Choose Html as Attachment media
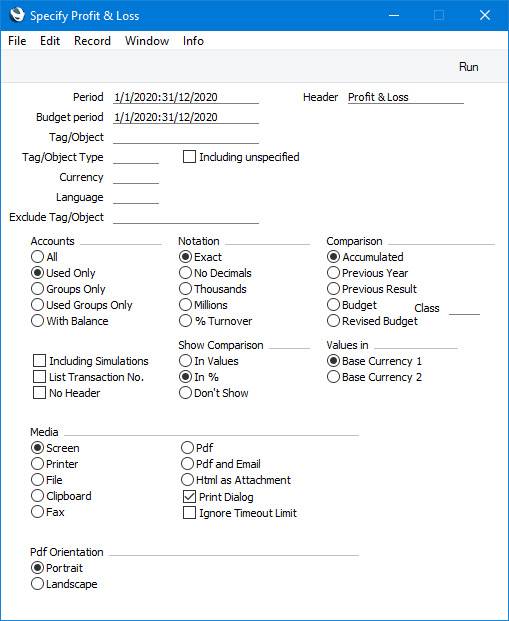 point(187,480)
